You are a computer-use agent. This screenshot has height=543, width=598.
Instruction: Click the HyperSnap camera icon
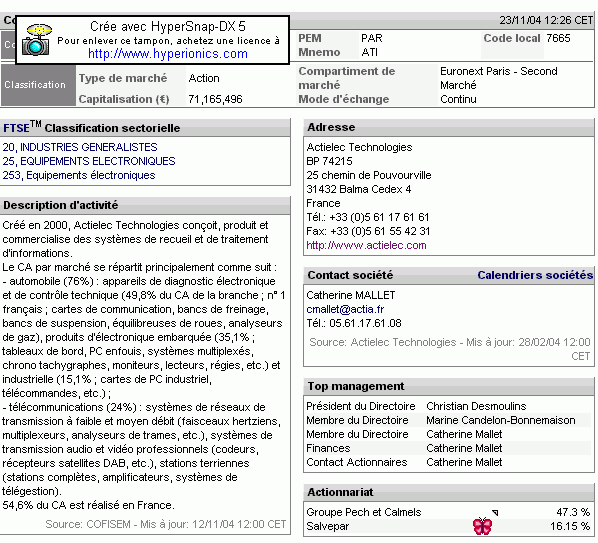tap(37, 40)
